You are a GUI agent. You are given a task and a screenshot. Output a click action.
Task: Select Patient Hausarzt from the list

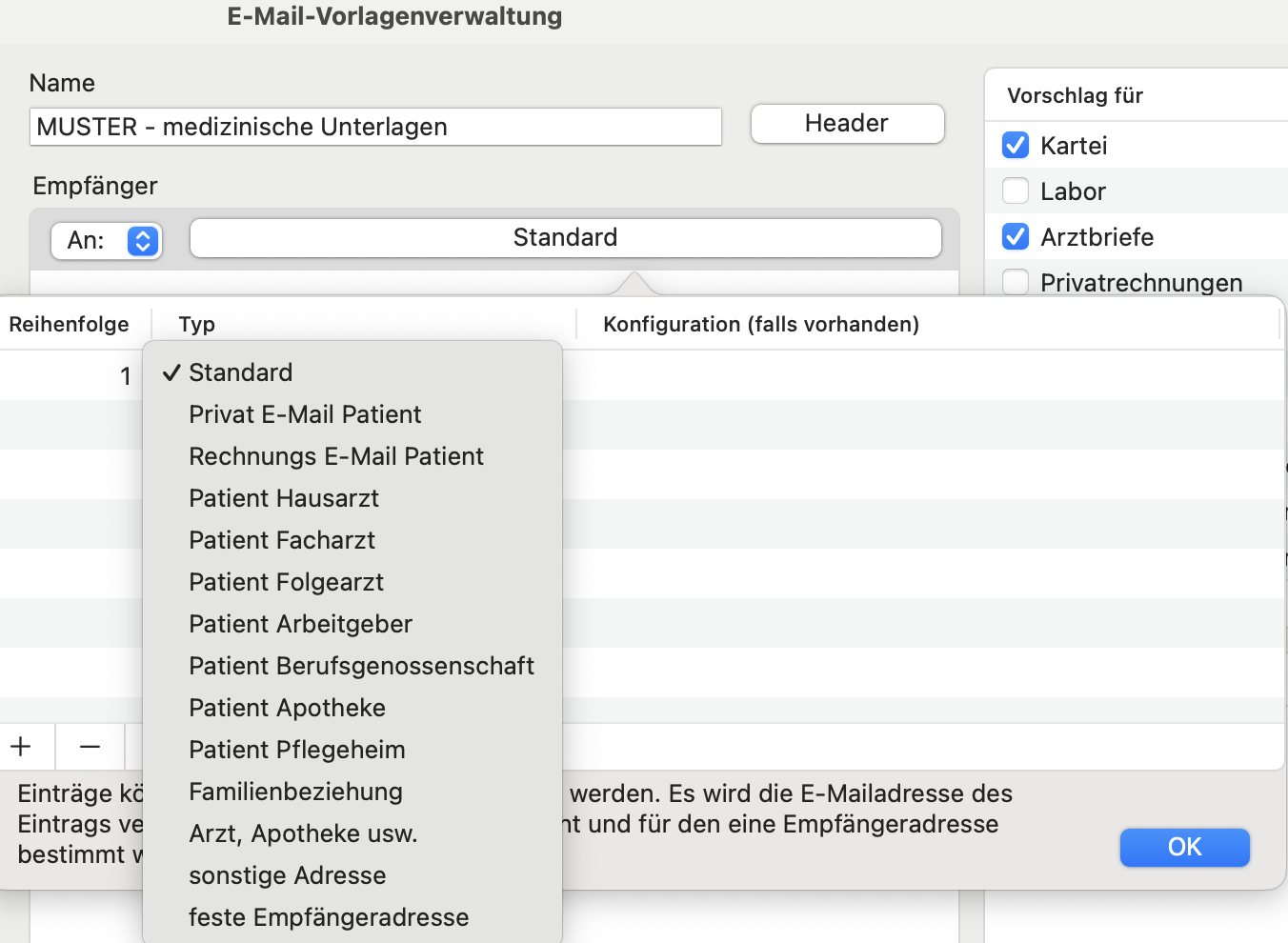coord(284,498)
